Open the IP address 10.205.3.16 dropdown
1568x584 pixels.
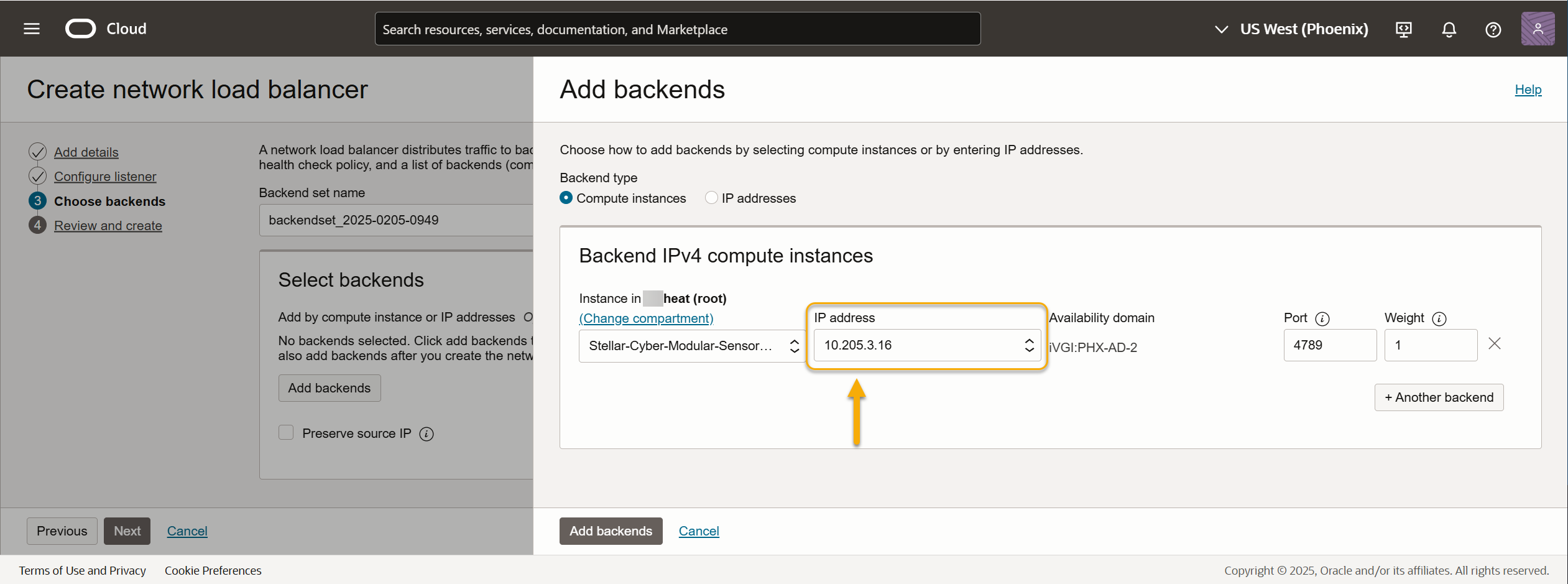tap(926, 345)
